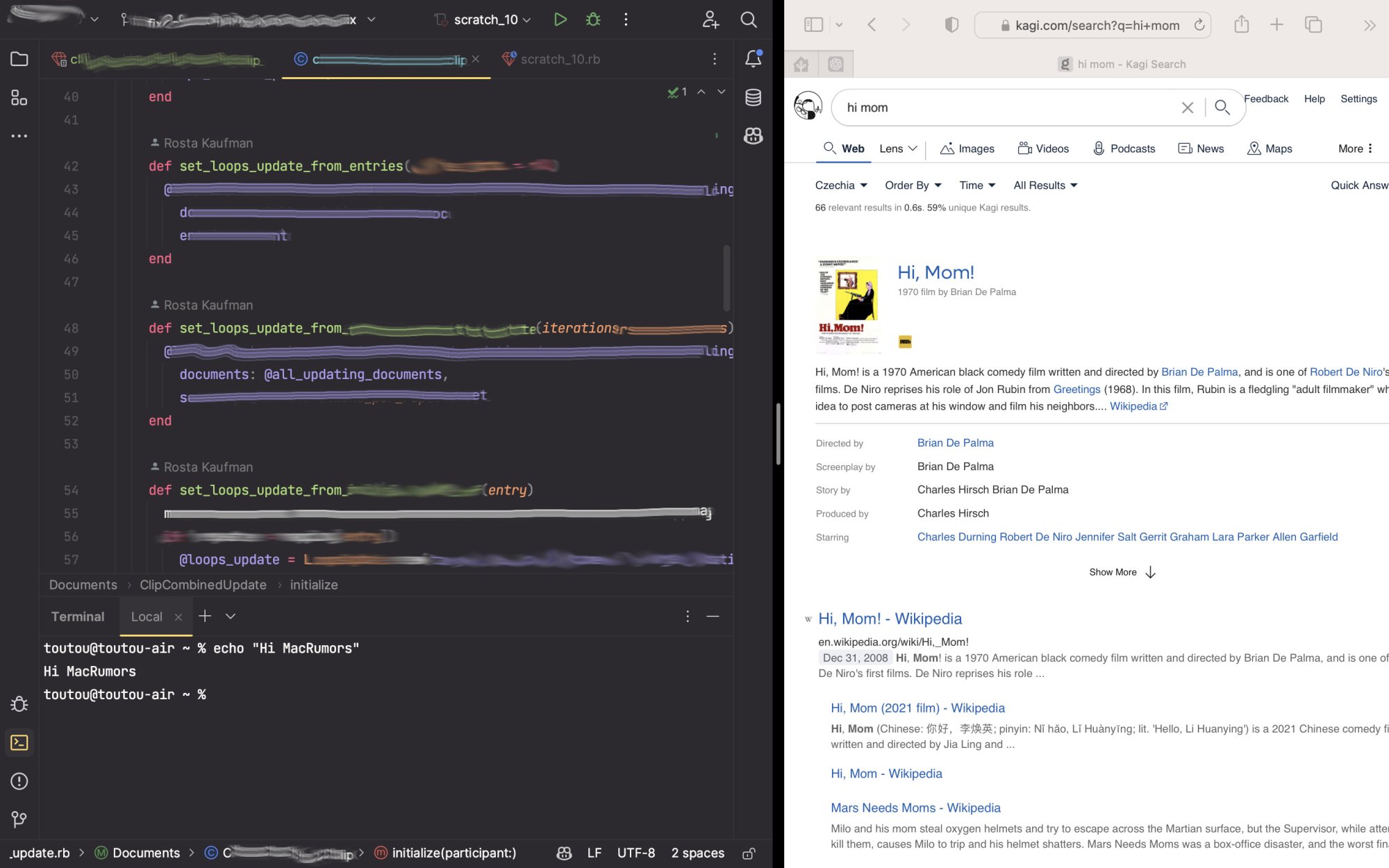Viewport: 1389px width, 868px height.
Task: Click the Problems warning icon in sidebar
Action: [19, 781]
